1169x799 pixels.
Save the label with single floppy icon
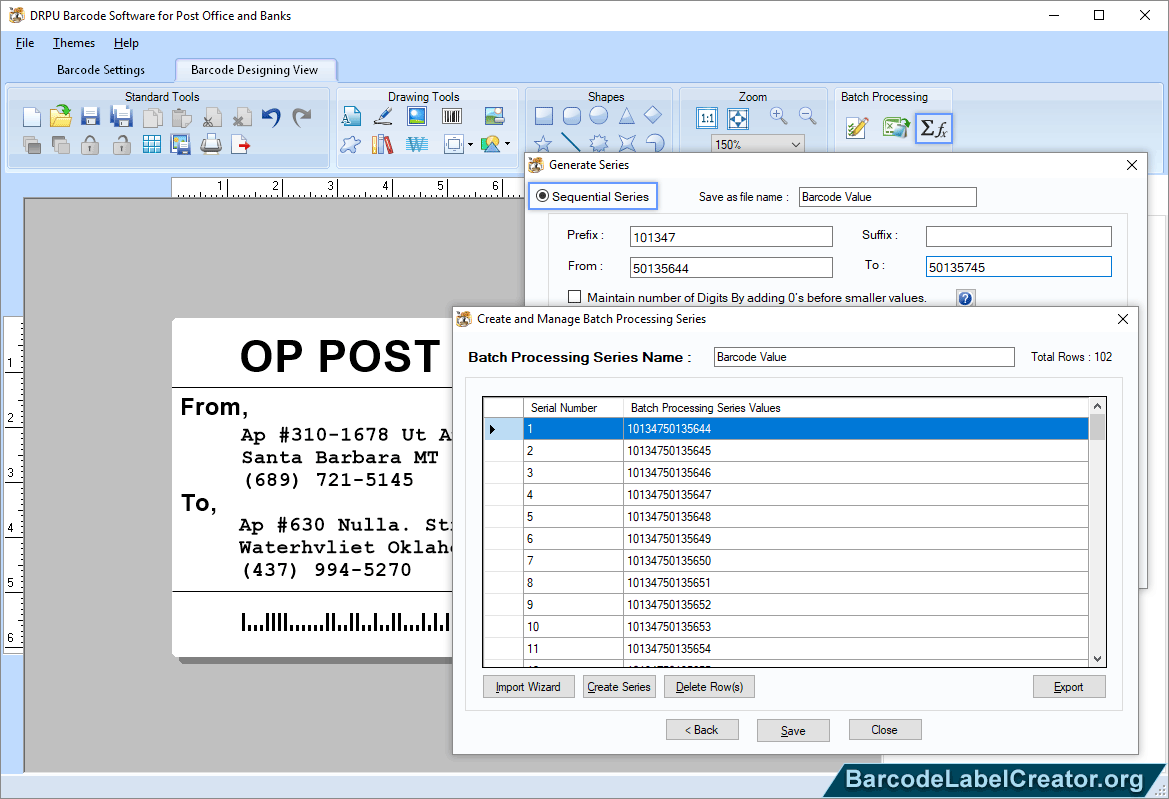(x=90, y=117)
